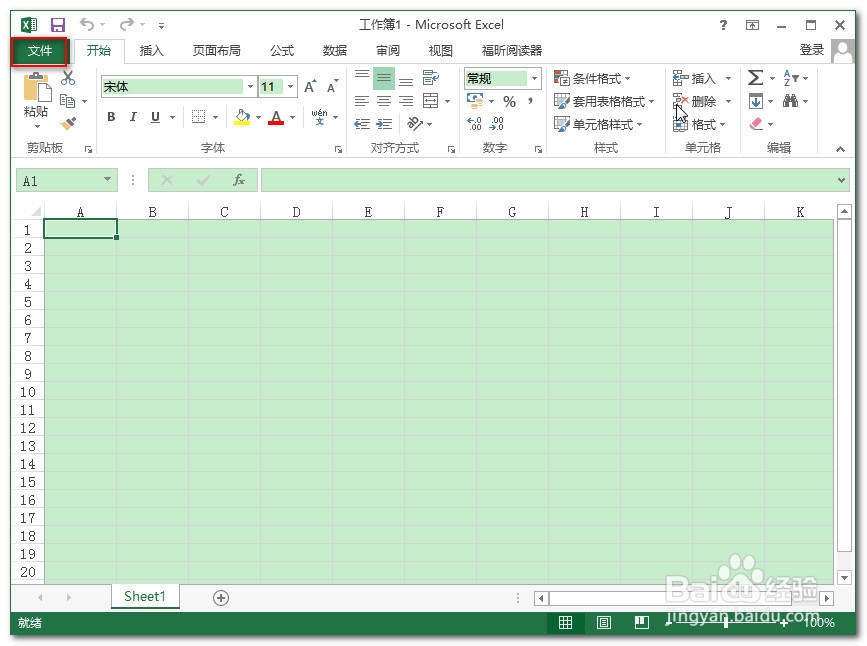Toggle italic formatting

coord(133,117)
